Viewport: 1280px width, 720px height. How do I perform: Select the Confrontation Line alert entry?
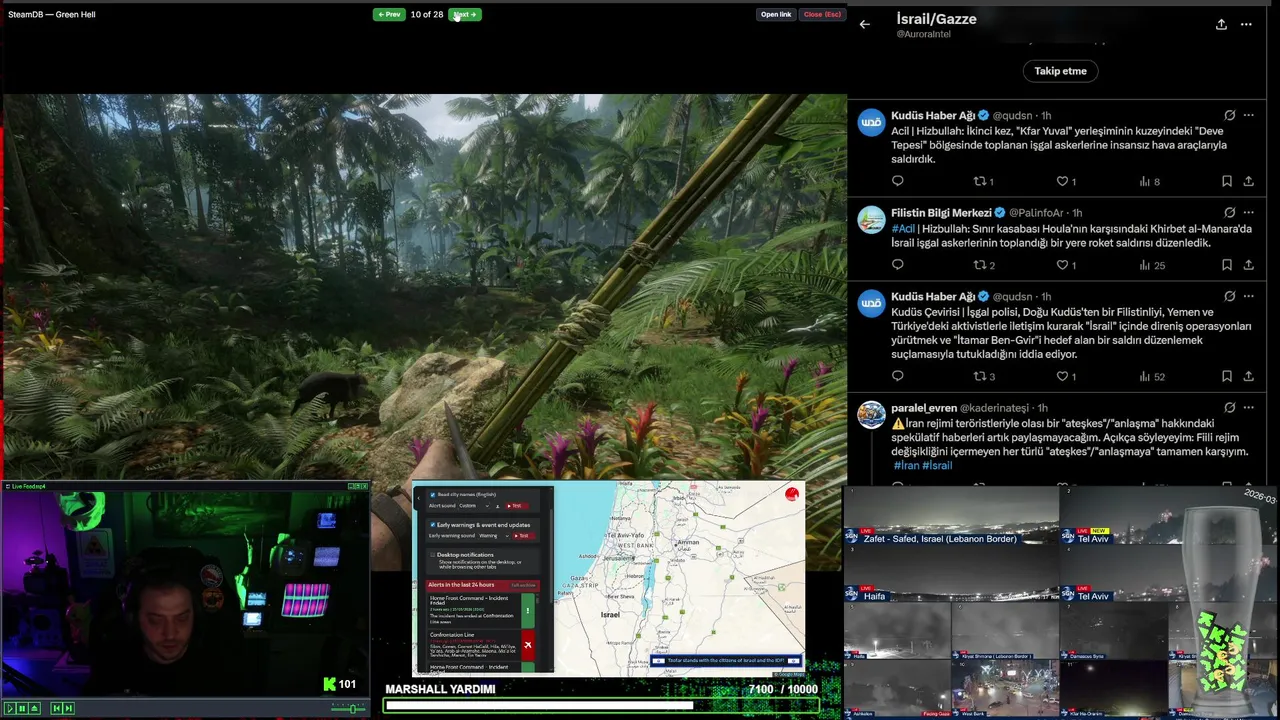click(x=479, y=645)
